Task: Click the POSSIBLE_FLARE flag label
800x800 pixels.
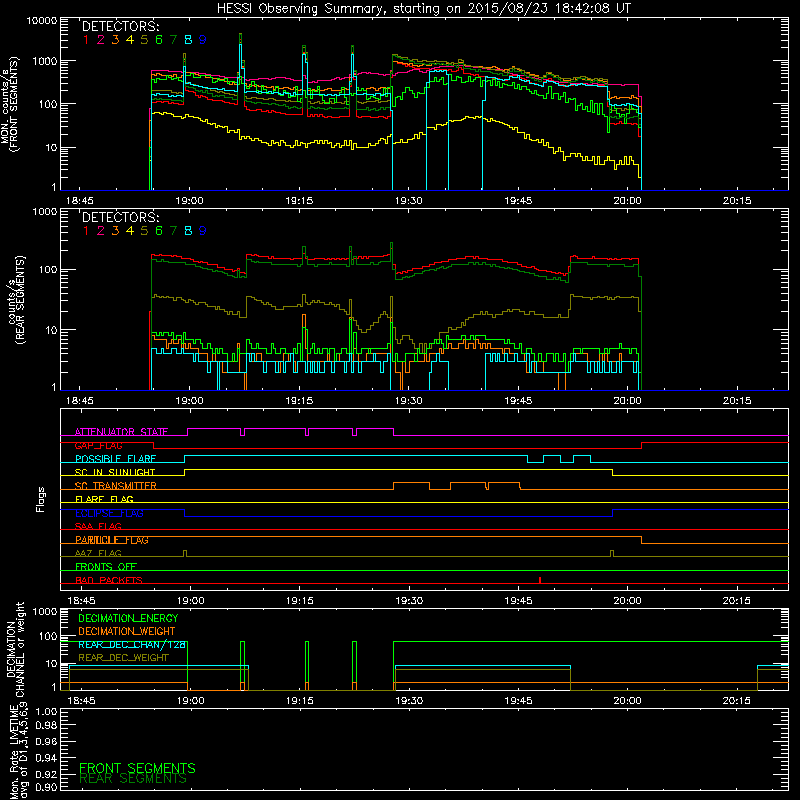Action: point(115,459)
